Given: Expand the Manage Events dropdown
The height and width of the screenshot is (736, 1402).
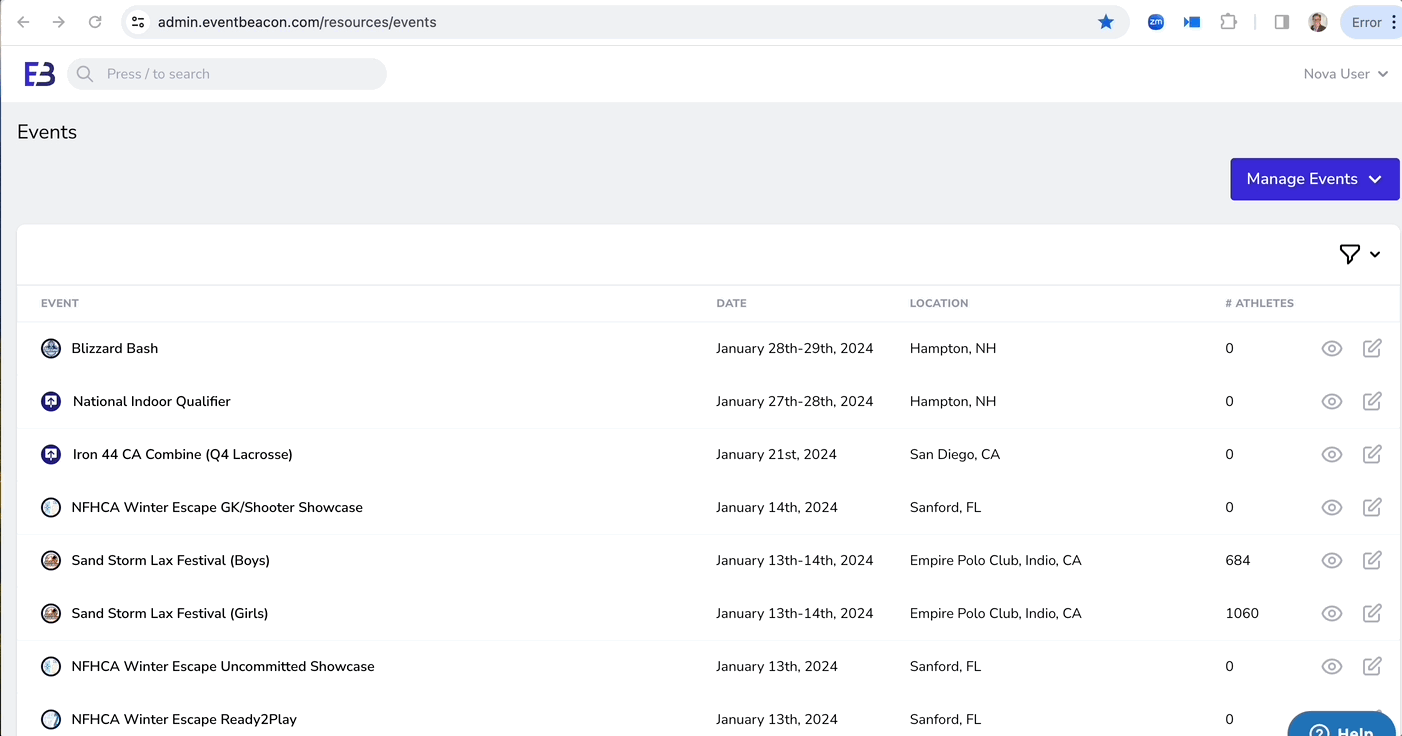Looking at the screenshot, I should tap(1314, 179).
